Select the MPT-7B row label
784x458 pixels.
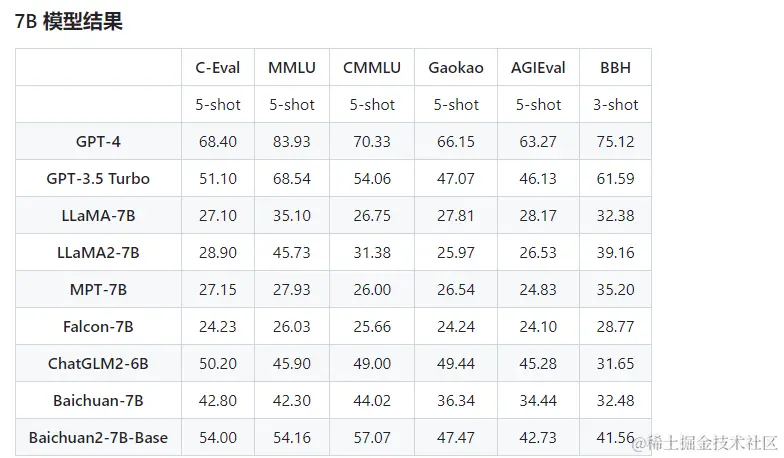tap(98, 290)
